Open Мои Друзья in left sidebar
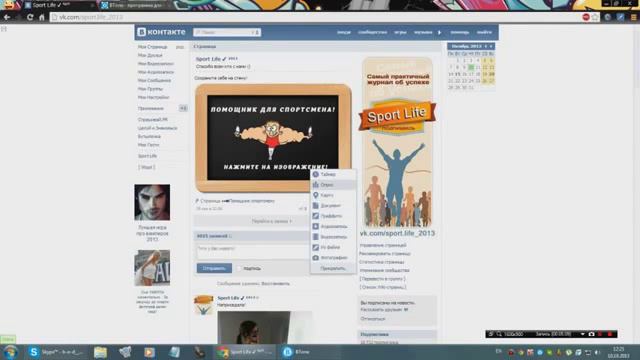 coord(150,56)
